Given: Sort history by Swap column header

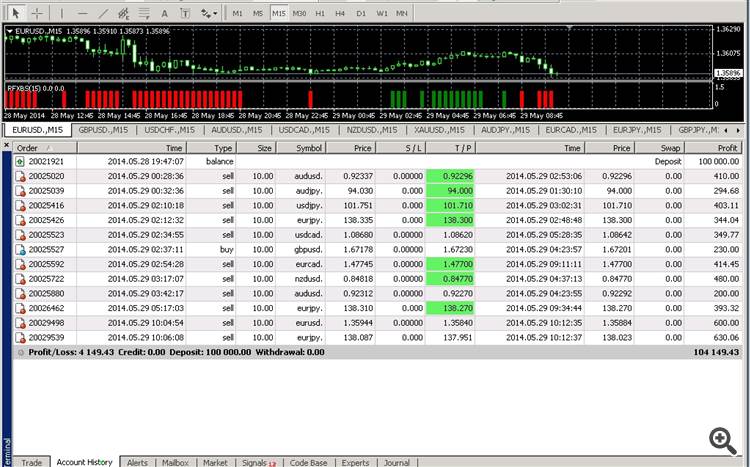Looking at the screenshot, I should [660, 148].
